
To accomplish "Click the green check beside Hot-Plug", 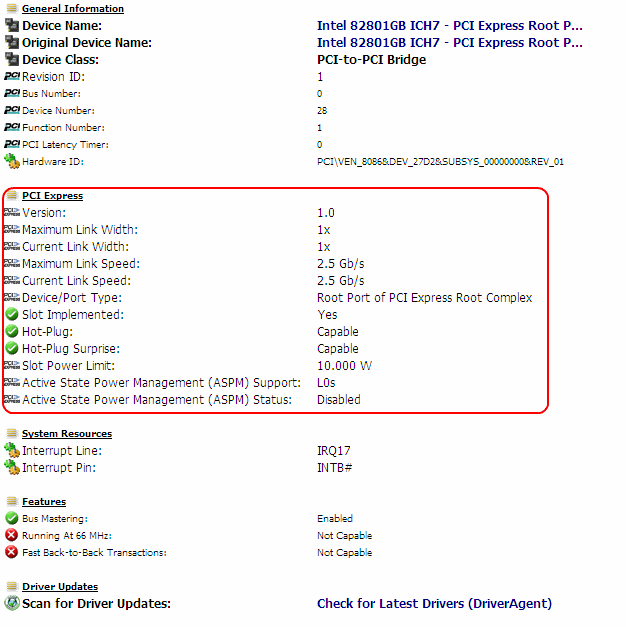I will point(12,331).
